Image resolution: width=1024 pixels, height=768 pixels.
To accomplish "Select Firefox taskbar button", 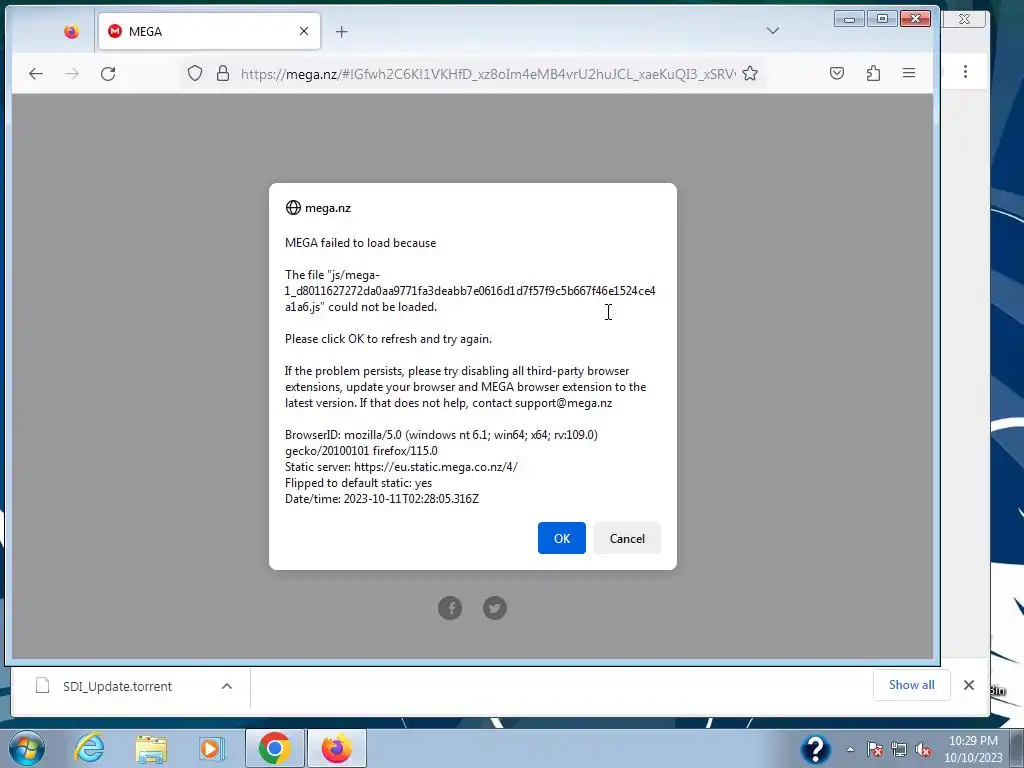I will [336, 748].
